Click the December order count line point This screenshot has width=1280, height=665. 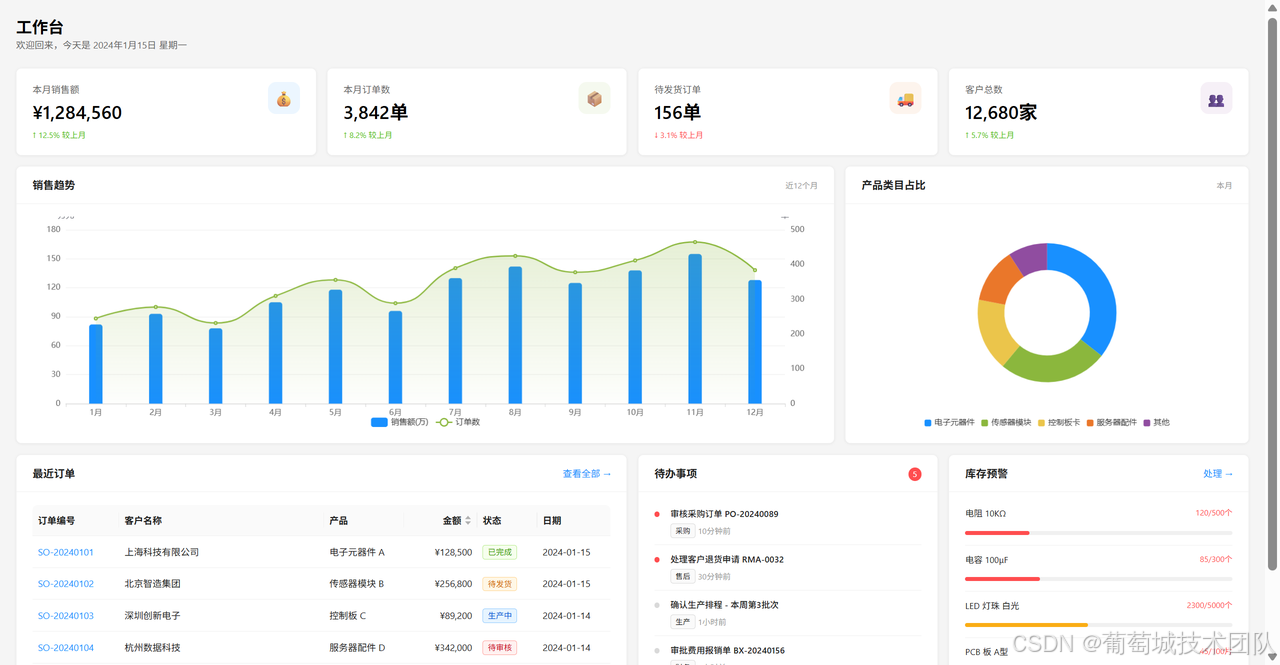coord(755,270)
